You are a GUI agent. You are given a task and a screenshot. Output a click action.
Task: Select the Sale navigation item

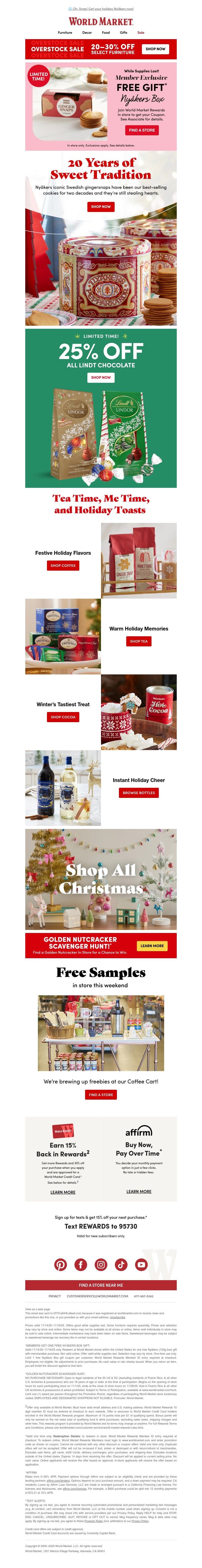pos(141,33)
